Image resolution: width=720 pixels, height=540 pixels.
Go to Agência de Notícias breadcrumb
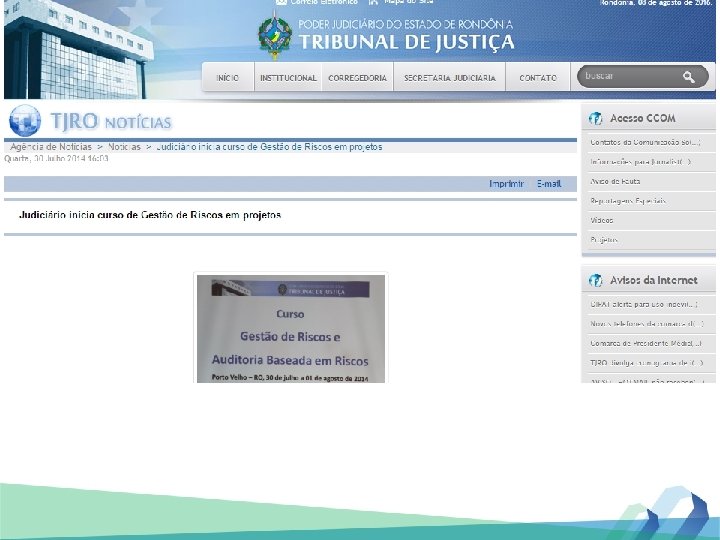51,147
